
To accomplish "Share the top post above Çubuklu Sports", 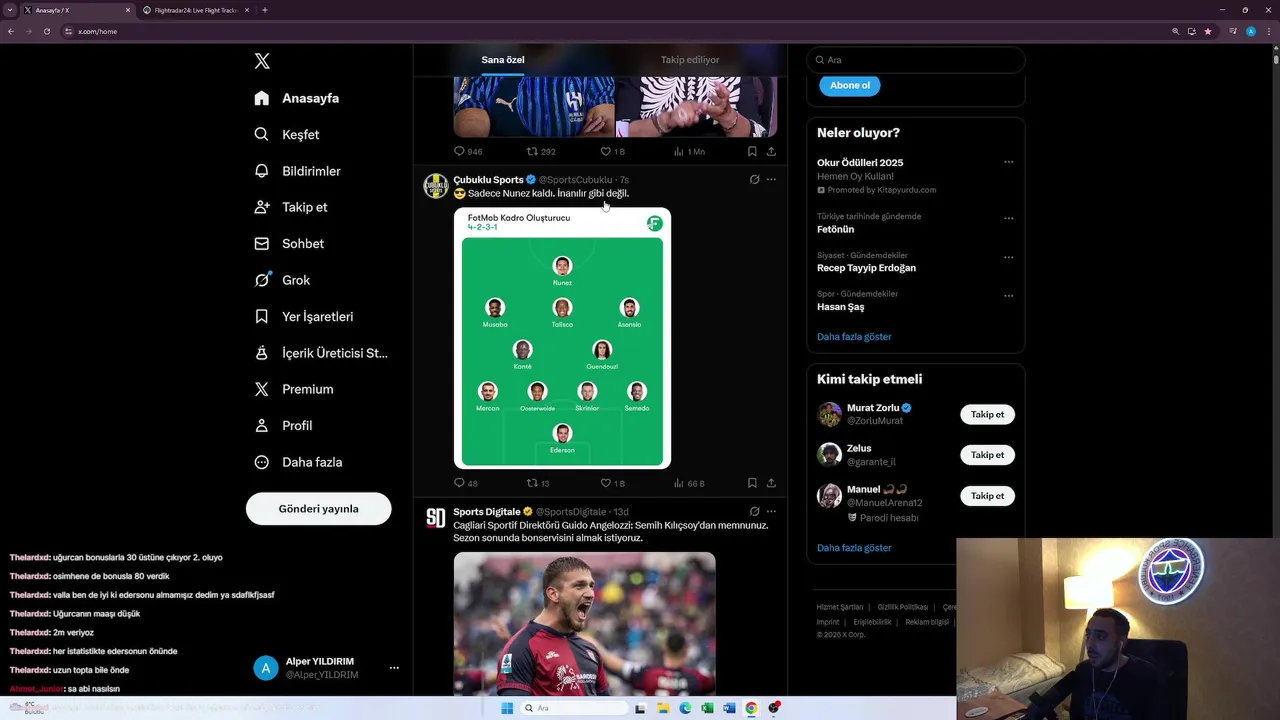I will [771, 151].
